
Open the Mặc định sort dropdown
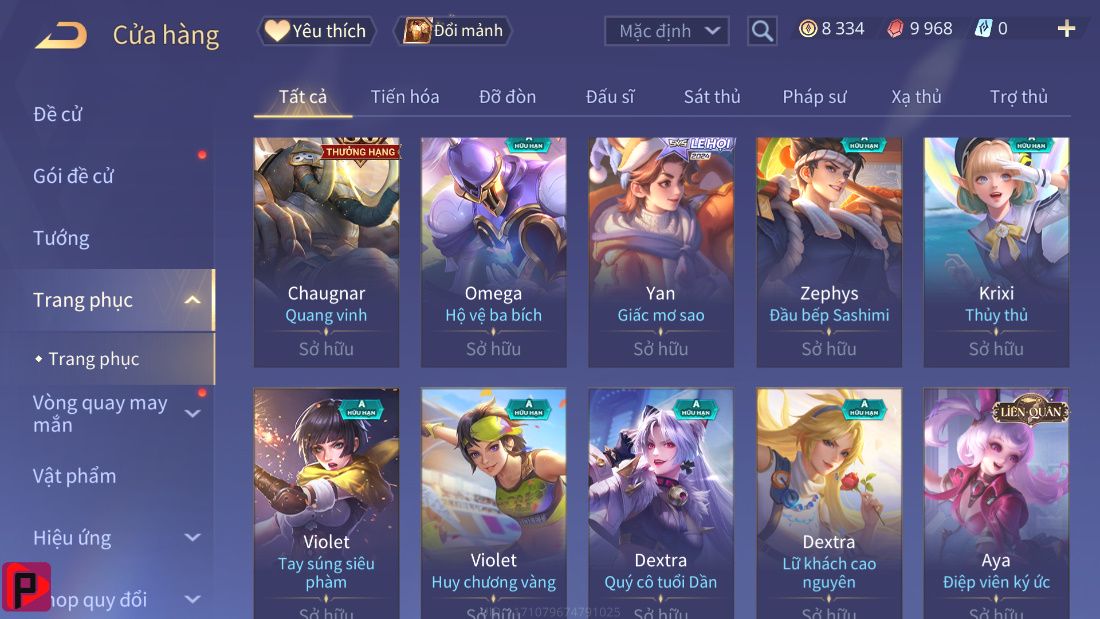[x=666, y=31]
